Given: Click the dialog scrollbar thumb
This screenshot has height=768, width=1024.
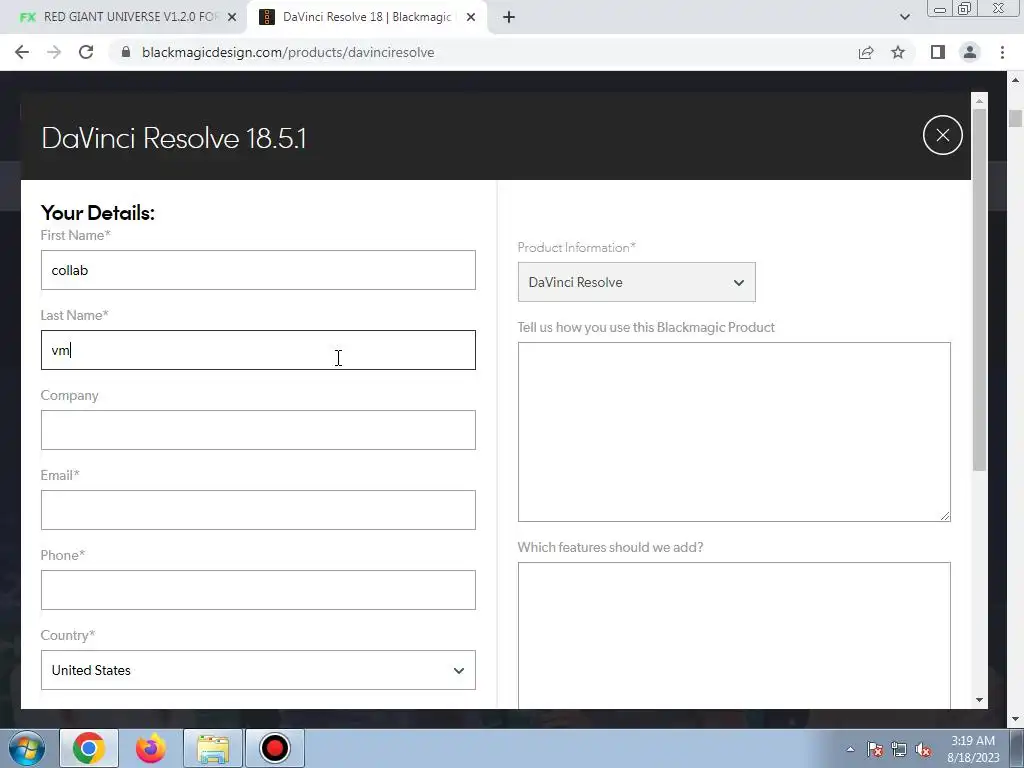Looking at the screenshot, I should coord(979,289).
